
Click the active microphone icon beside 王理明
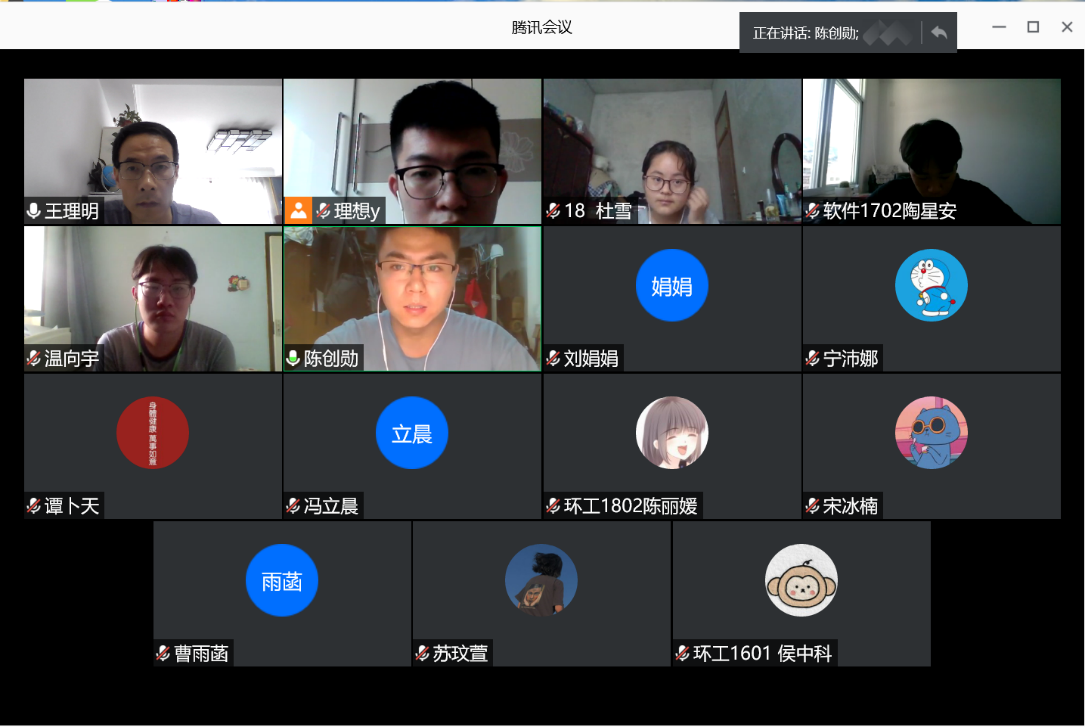pyautogui.click(x=34, y=211)
